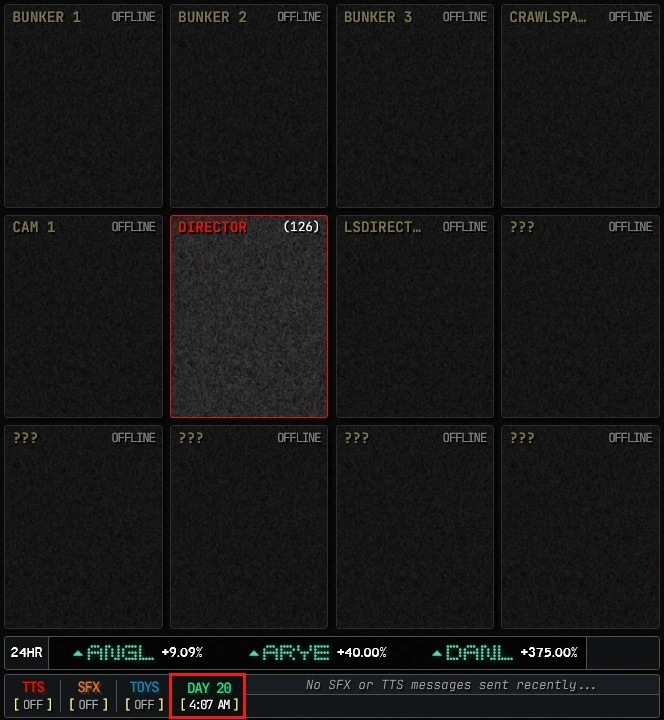Viewport: 664px width, 720px height.
Task: Toggle the SFX setting
Action: (x=89, y=696)
